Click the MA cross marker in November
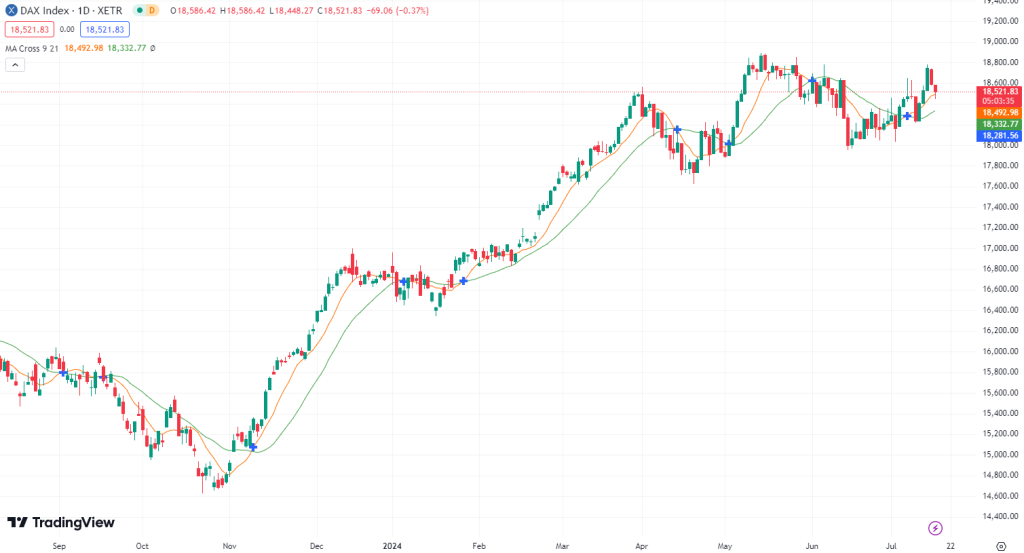 (x=253, y=447)
